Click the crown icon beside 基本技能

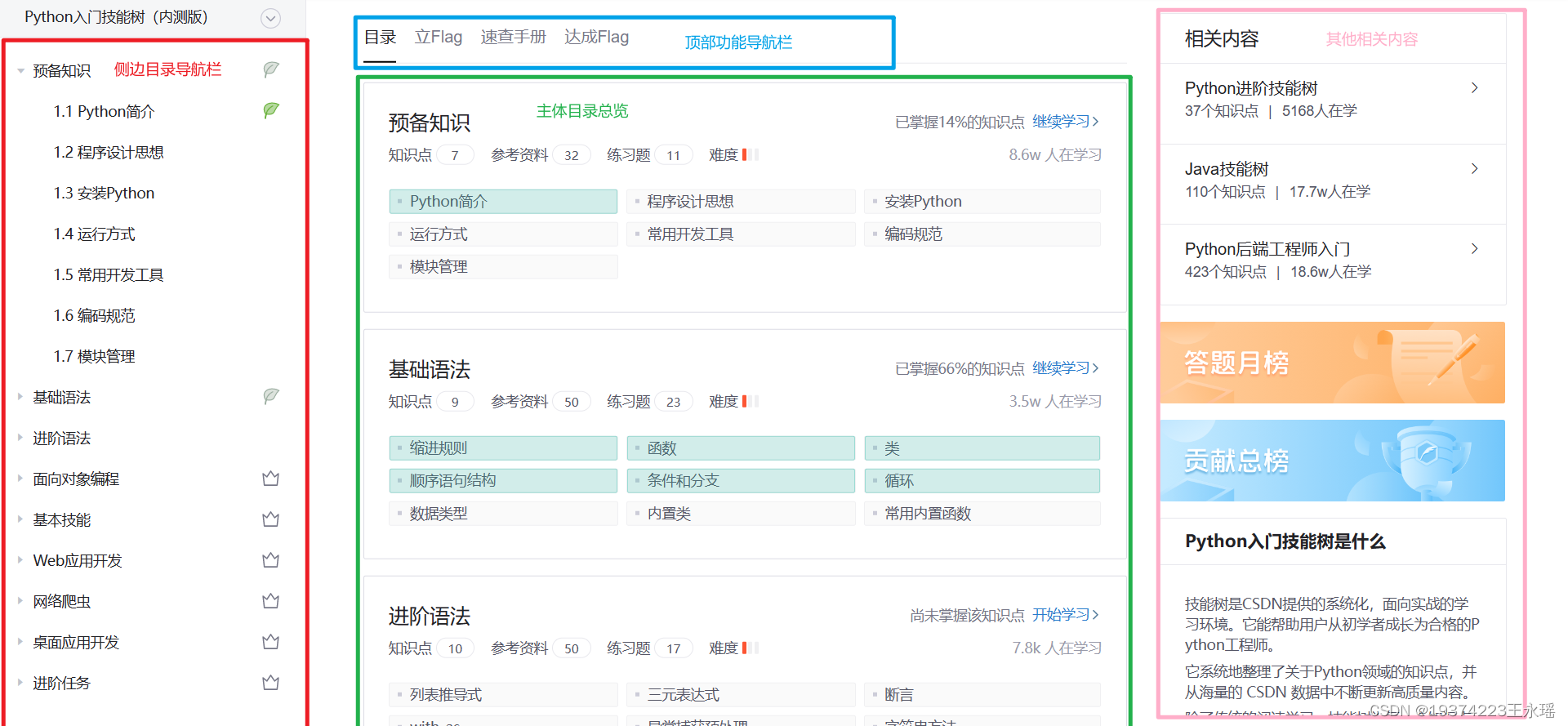[271, 519]
